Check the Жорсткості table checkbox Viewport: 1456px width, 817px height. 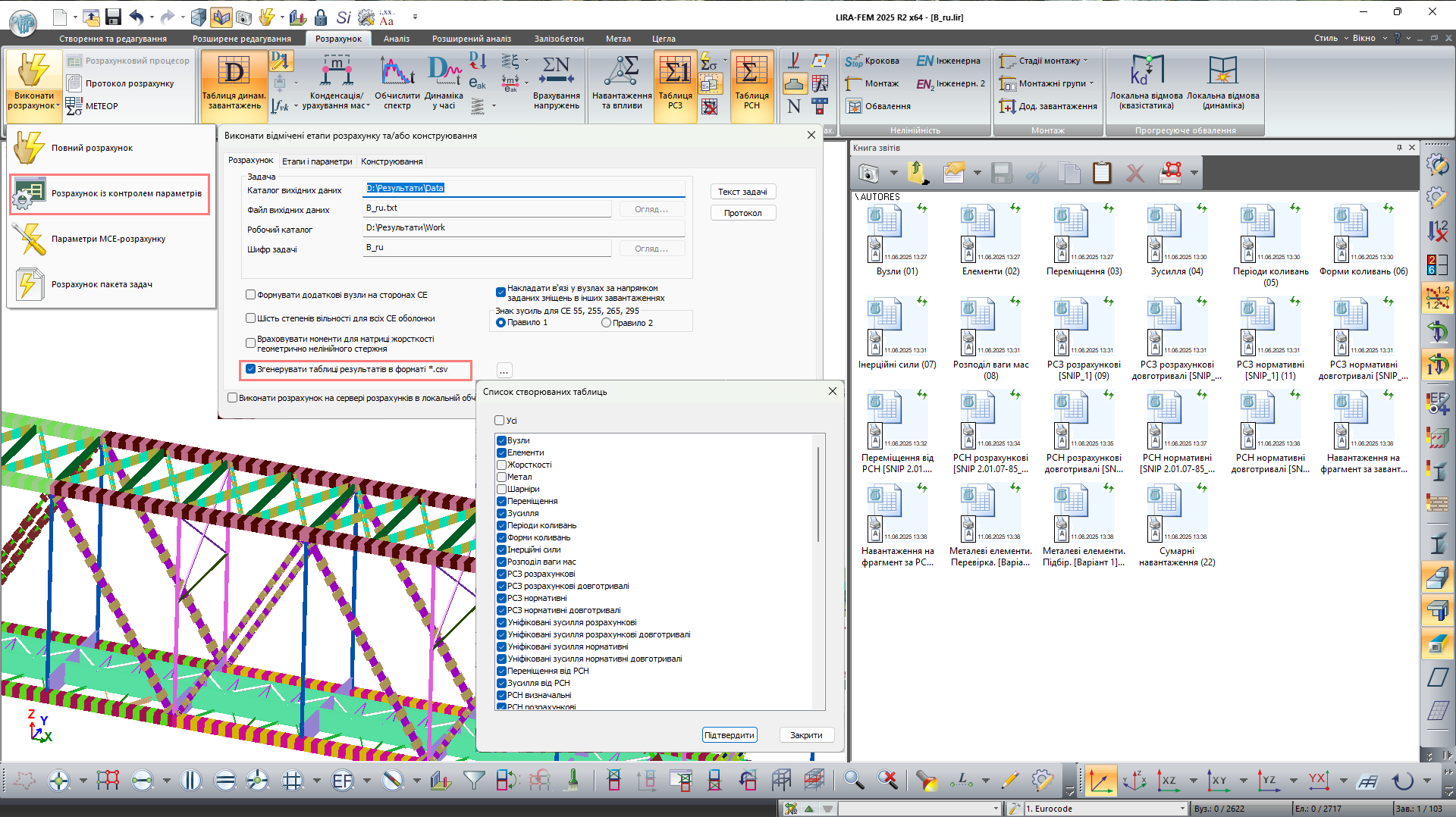click(501, 465)
